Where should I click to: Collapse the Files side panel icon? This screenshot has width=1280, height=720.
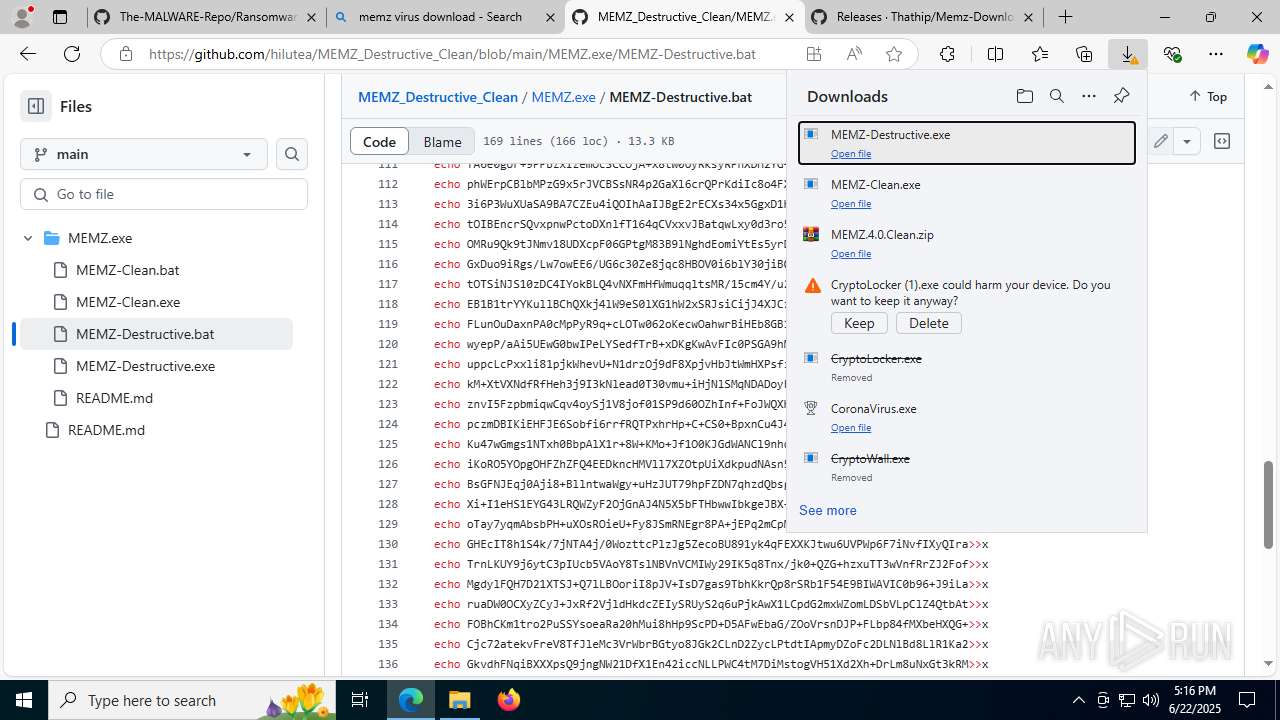pyautogui.click(x=36, y=106)
